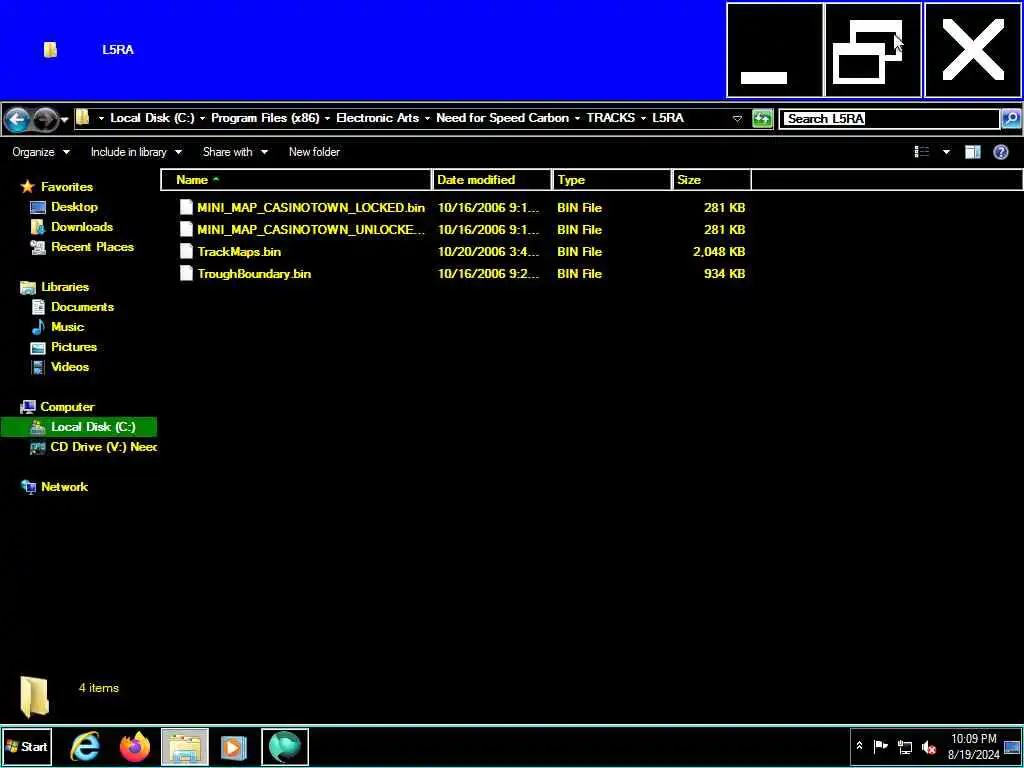Select the TrackMaps.bin file
This screenshot has width=1024, height=768.
239,252
